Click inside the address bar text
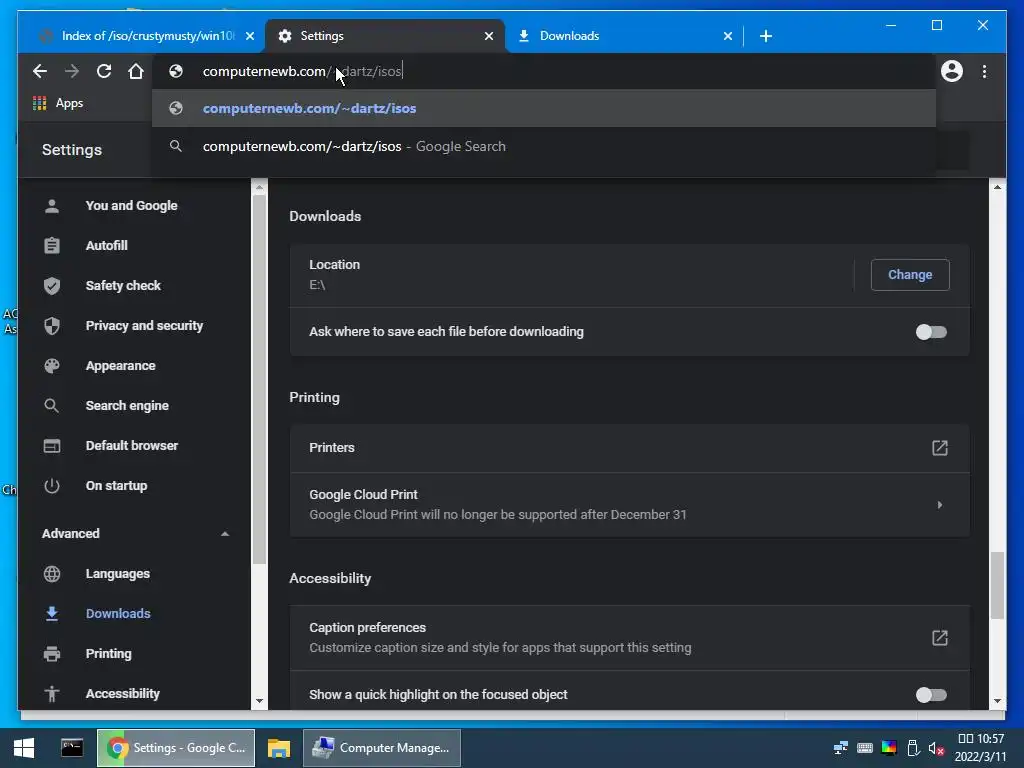The width and height of the screenshot is (1024, 768). (302, 71)
